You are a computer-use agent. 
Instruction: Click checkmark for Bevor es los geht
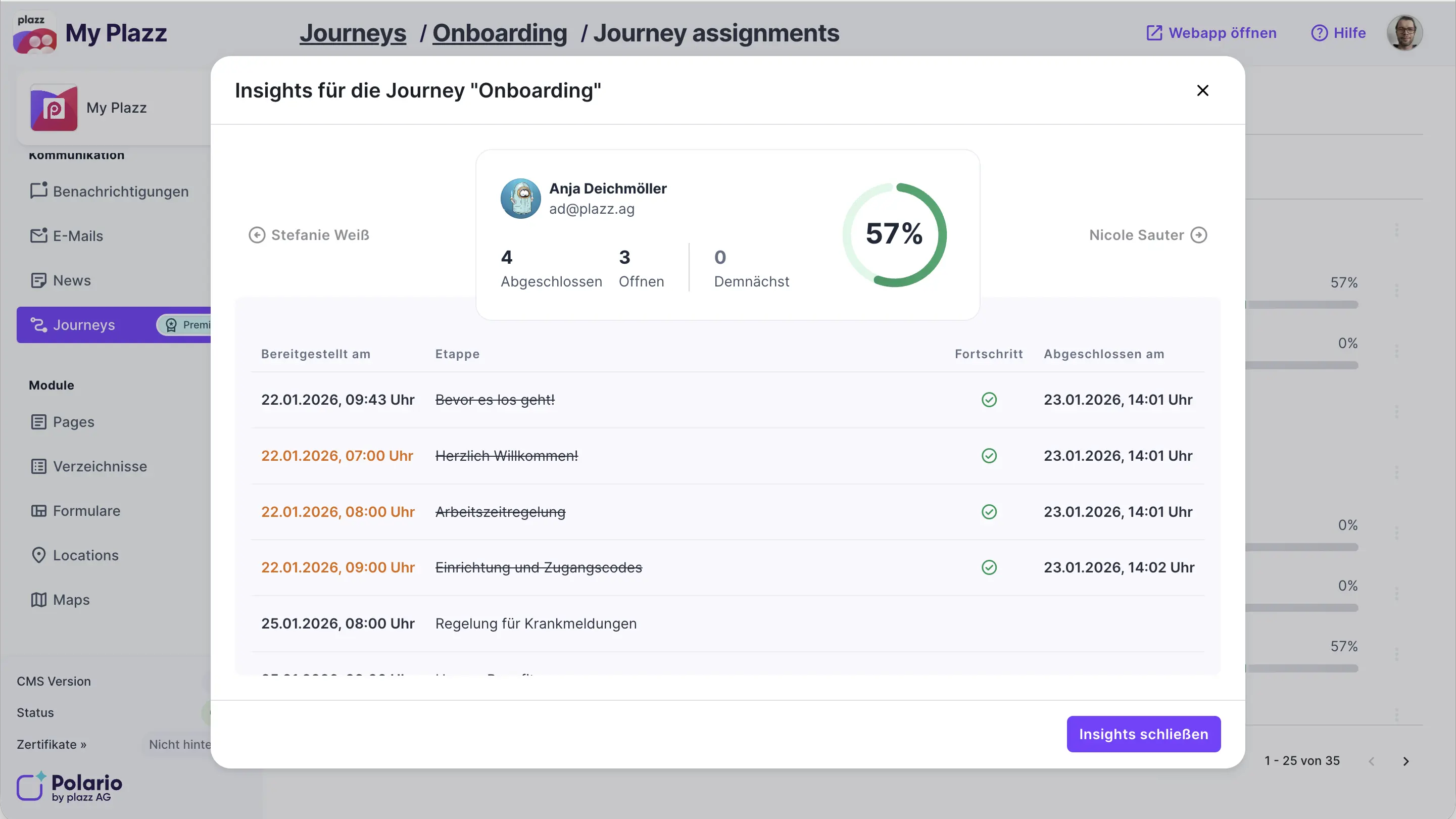[x=989, y=400]
